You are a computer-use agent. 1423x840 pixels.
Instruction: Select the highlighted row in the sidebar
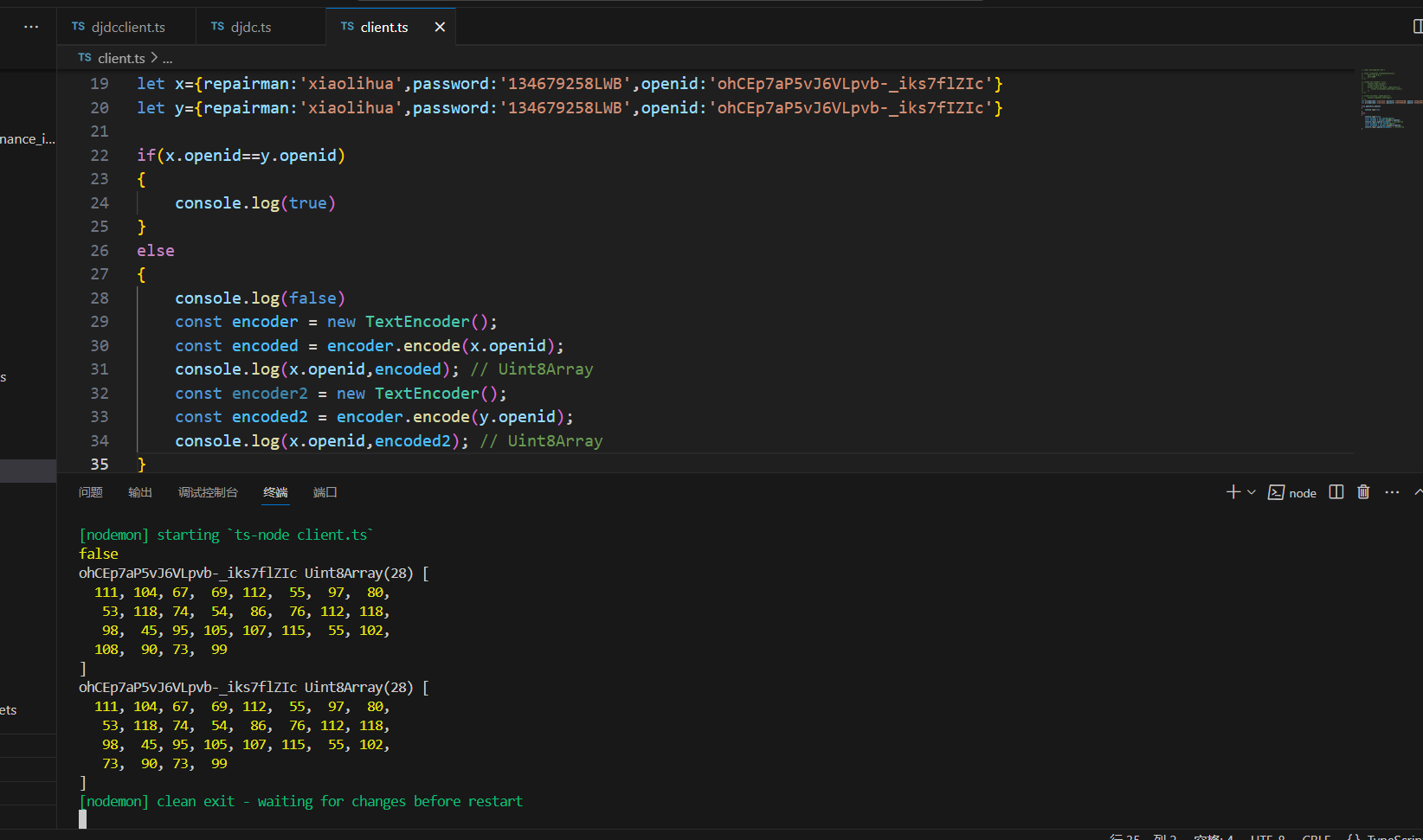[x=28, y=471]
